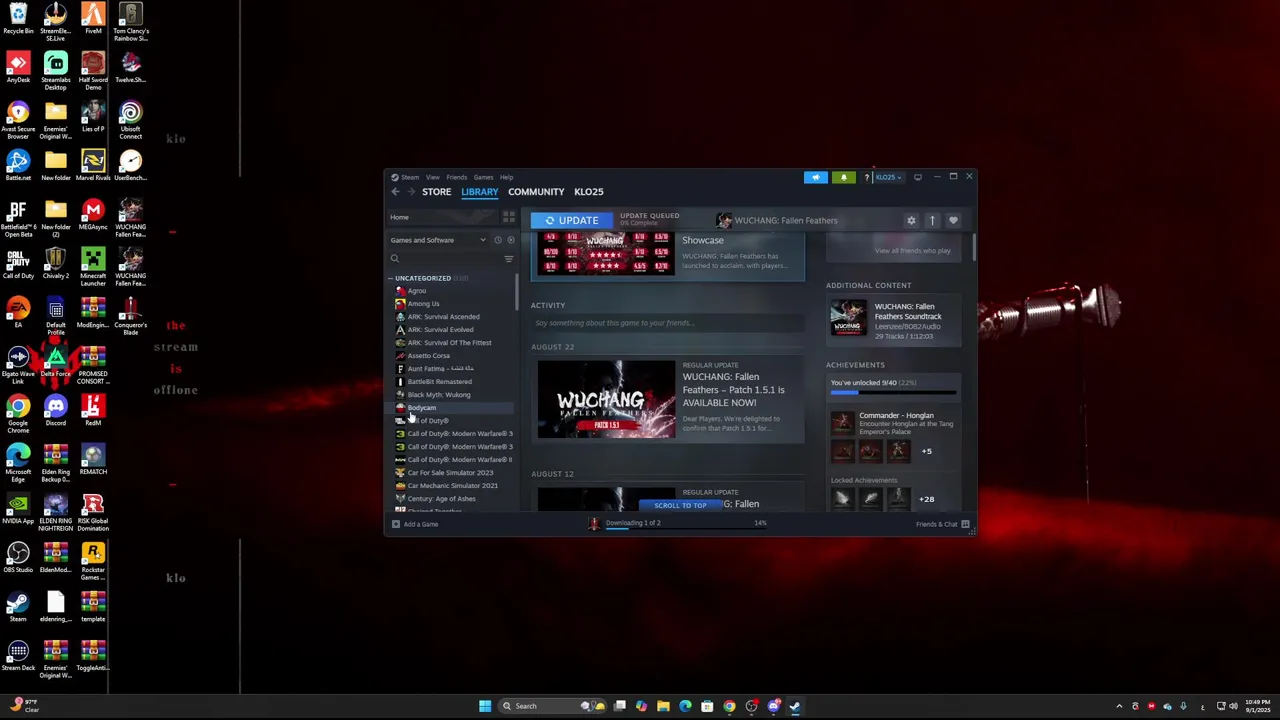Expand +28 locked achievements

coord(926,499)
